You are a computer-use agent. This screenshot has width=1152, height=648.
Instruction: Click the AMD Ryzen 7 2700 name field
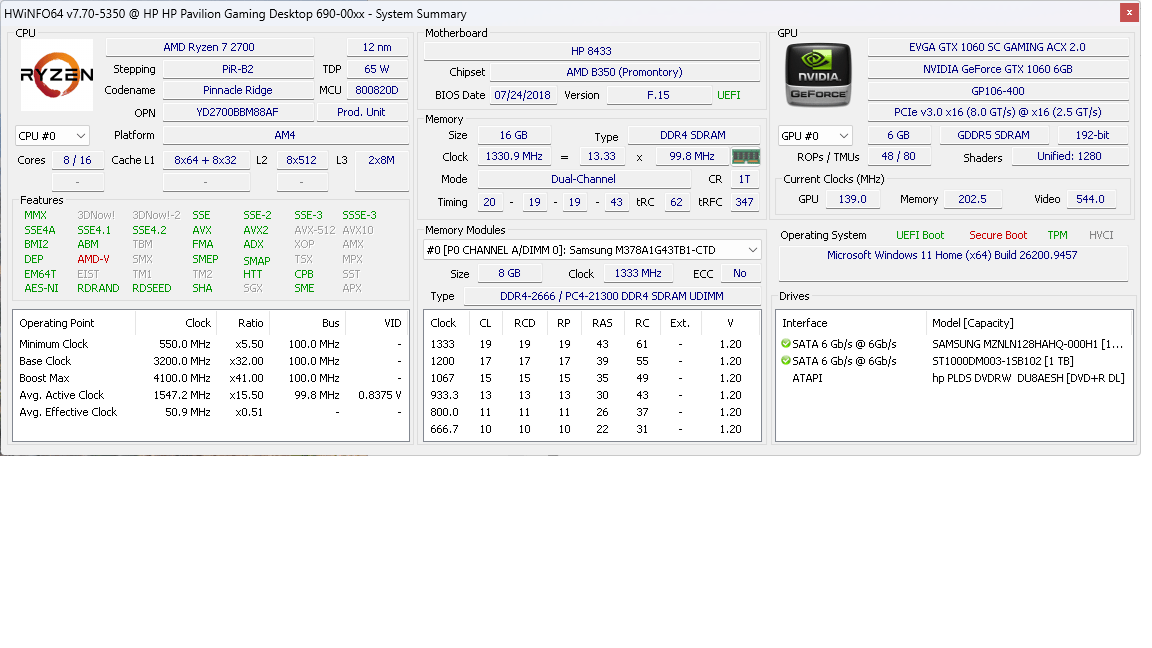[209, 47]
